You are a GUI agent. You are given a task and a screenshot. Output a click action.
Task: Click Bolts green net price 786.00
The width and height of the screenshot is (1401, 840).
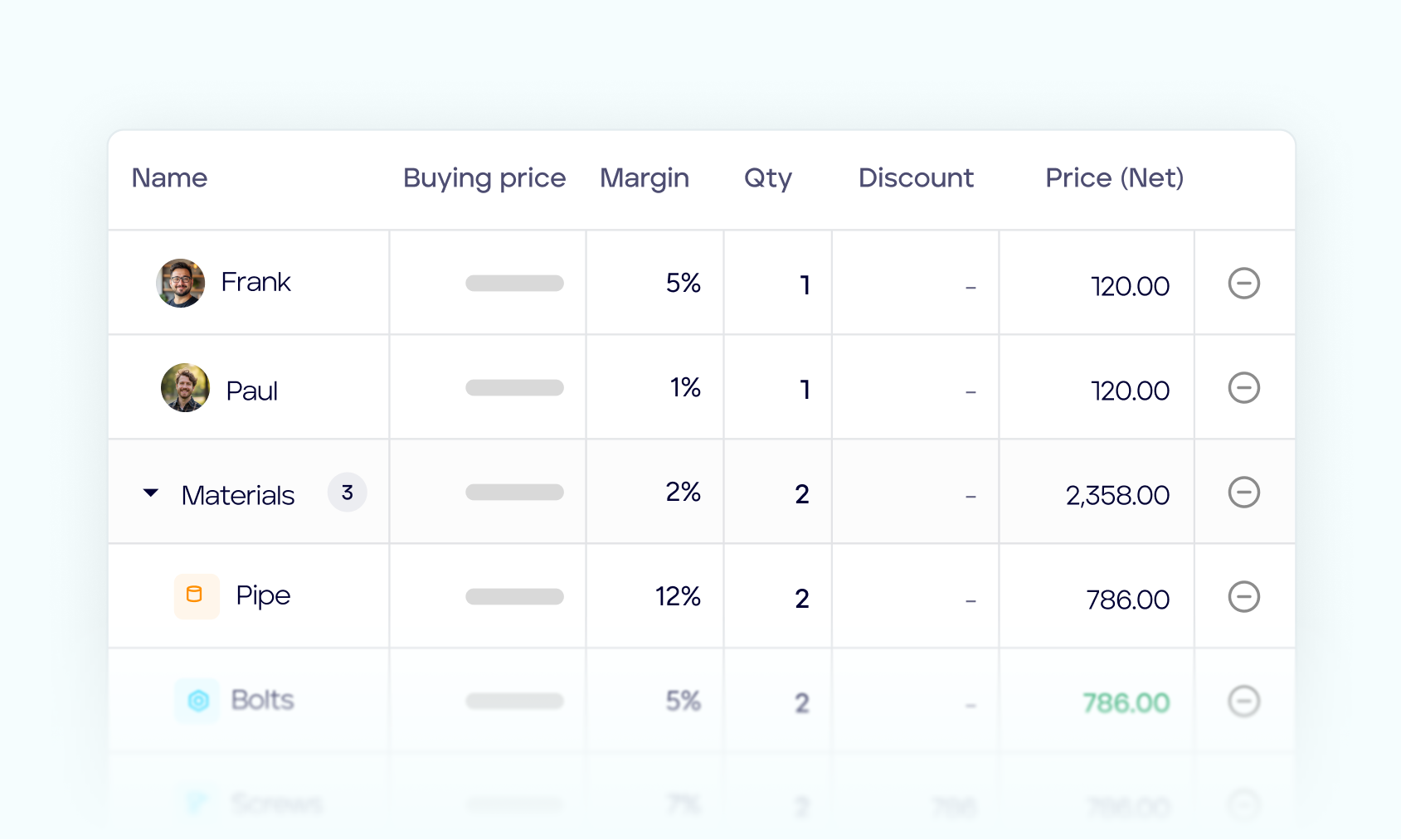coord(1126,703)
